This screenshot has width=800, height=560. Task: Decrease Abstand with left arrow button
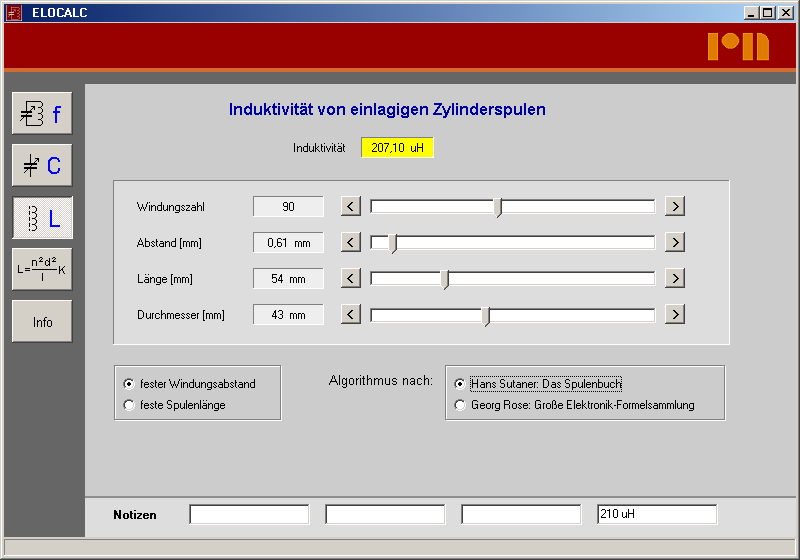(x=350, y=243)
